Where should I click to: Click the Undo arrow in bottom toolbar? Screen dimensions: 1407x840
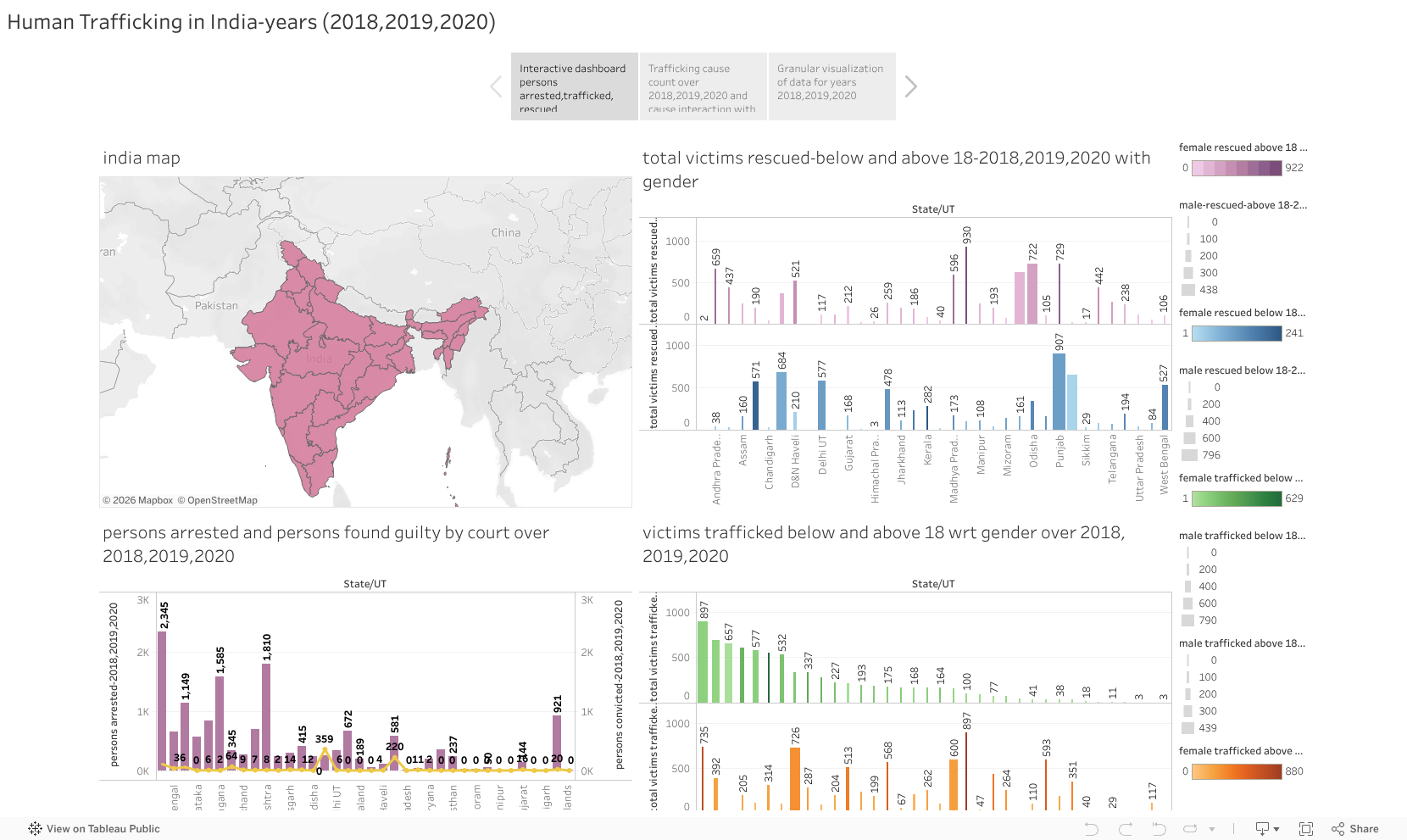coord(1091,829)
